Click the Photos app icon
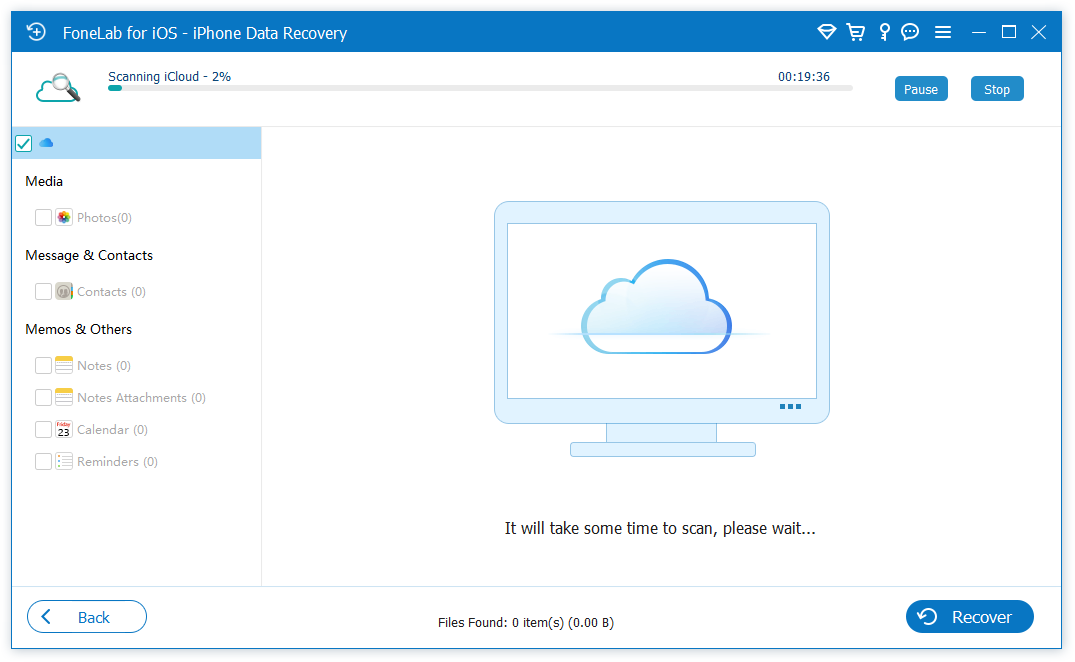The height and width of the screenshot is (662, 1075). point(64,217)
